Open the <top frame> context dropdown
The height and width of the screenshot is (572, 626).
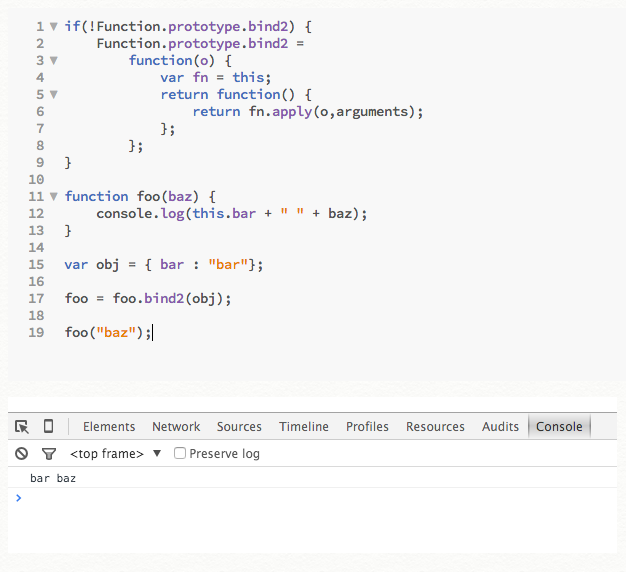pos(115,454)
